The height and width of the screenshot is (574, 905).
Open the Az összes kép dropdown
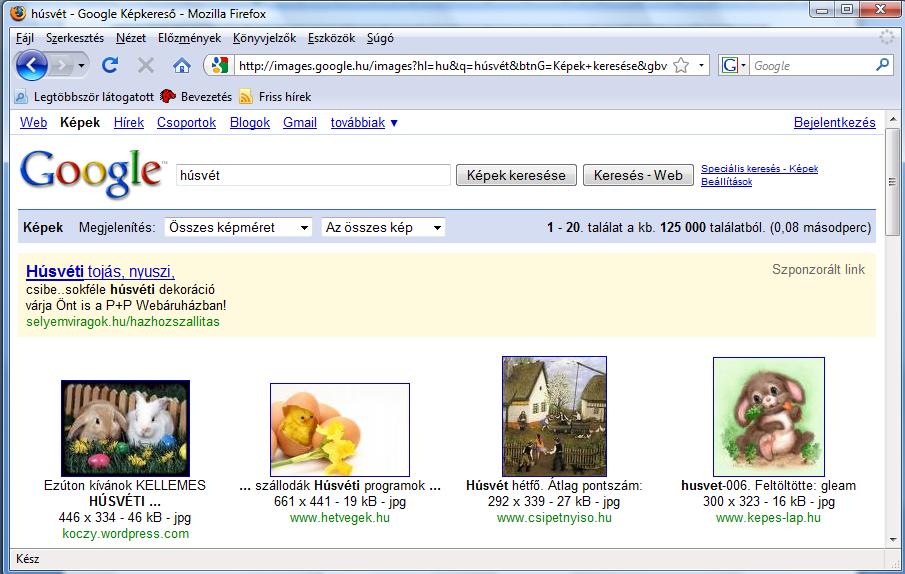pos(383,227)
